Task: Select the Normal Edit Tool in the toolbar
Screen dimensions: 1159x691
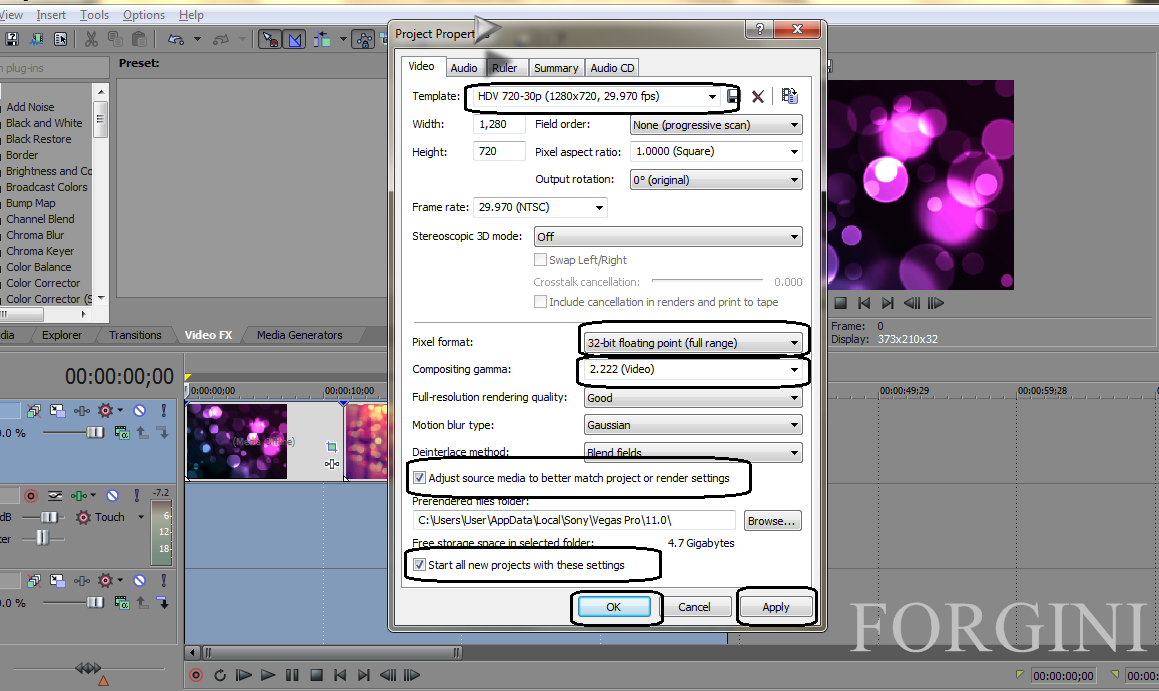Action: tap(268, 38)
